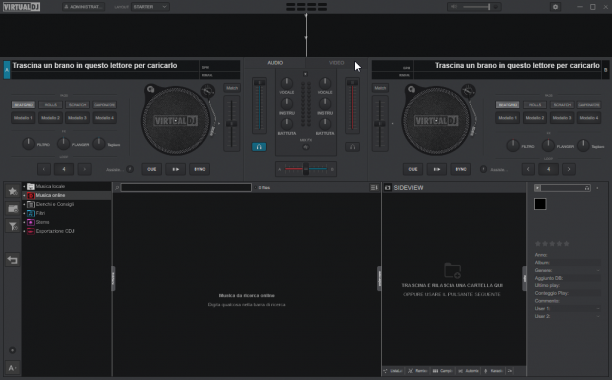The height and width of the screenshot is (380, 612).
Task: Click left deck Match button
Action: (x=232, y=88)
